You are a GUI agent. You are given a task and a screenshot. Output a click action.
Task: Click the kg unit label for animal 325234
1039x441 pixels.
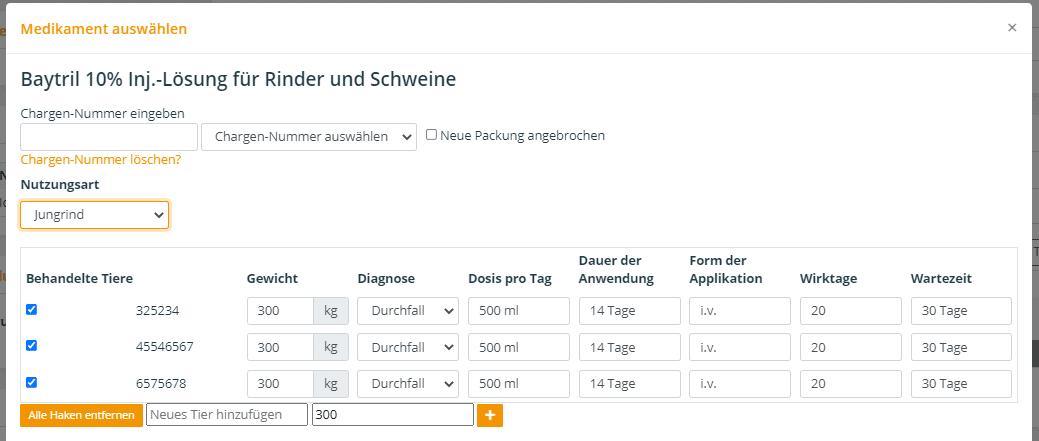(331, 311)
